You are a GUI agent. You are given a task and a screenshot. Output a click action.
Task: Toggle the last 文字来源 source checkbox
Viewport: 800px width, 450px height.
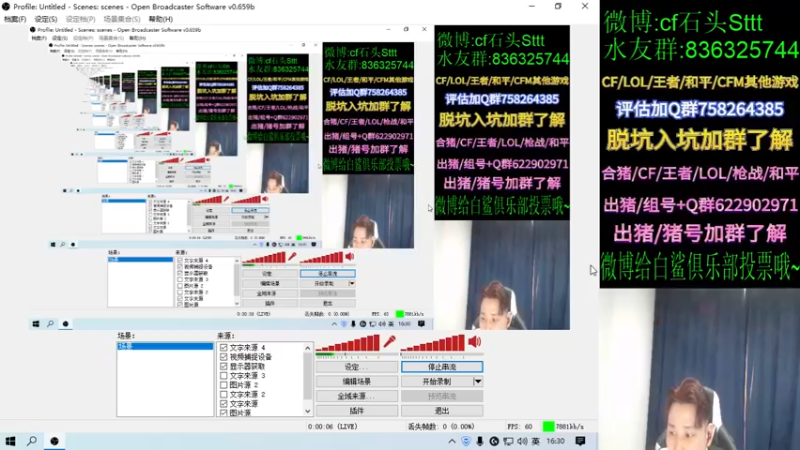[223, 404]
